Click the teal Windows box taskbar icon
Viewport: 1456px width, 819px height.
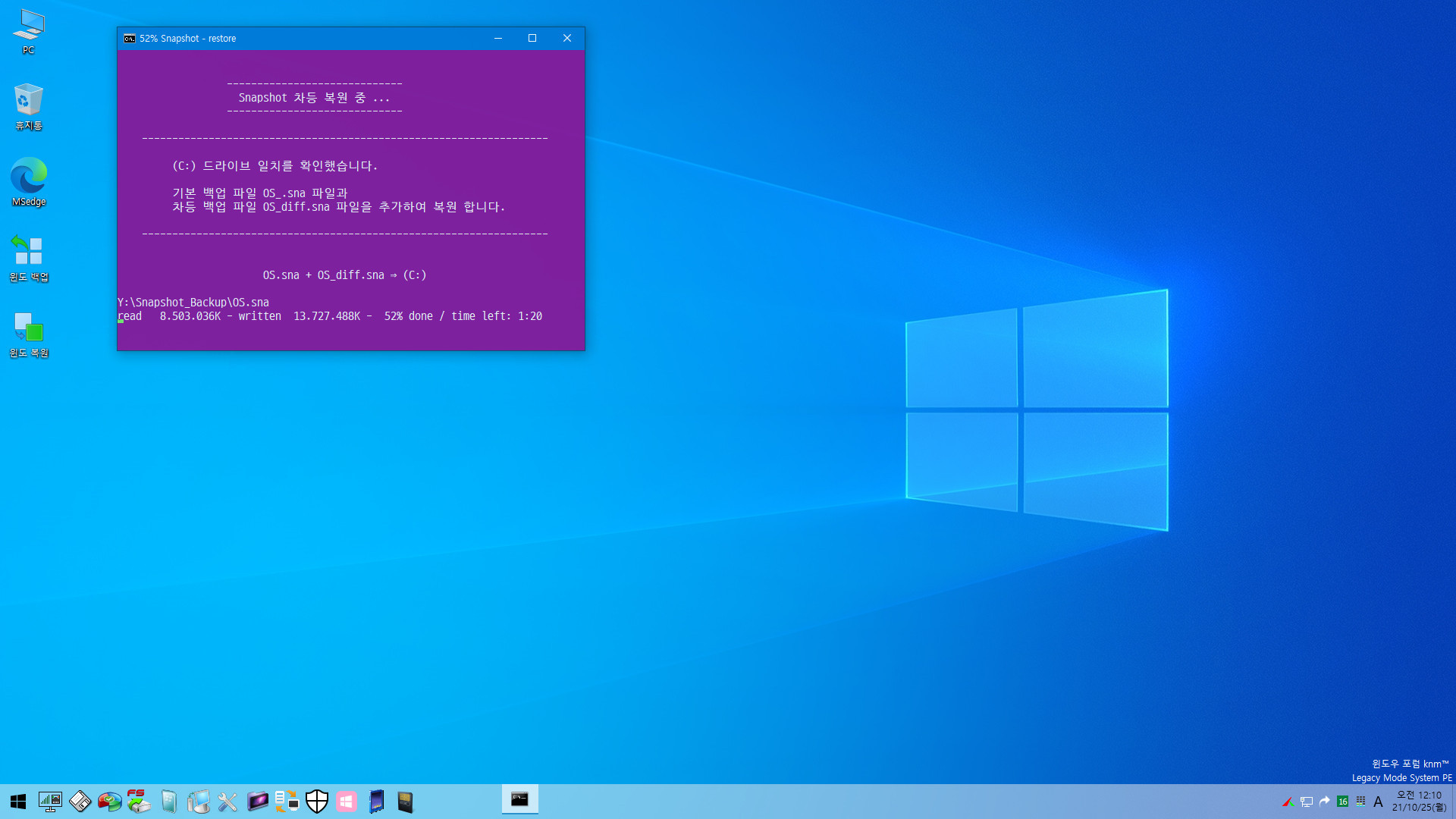(168, 802)
